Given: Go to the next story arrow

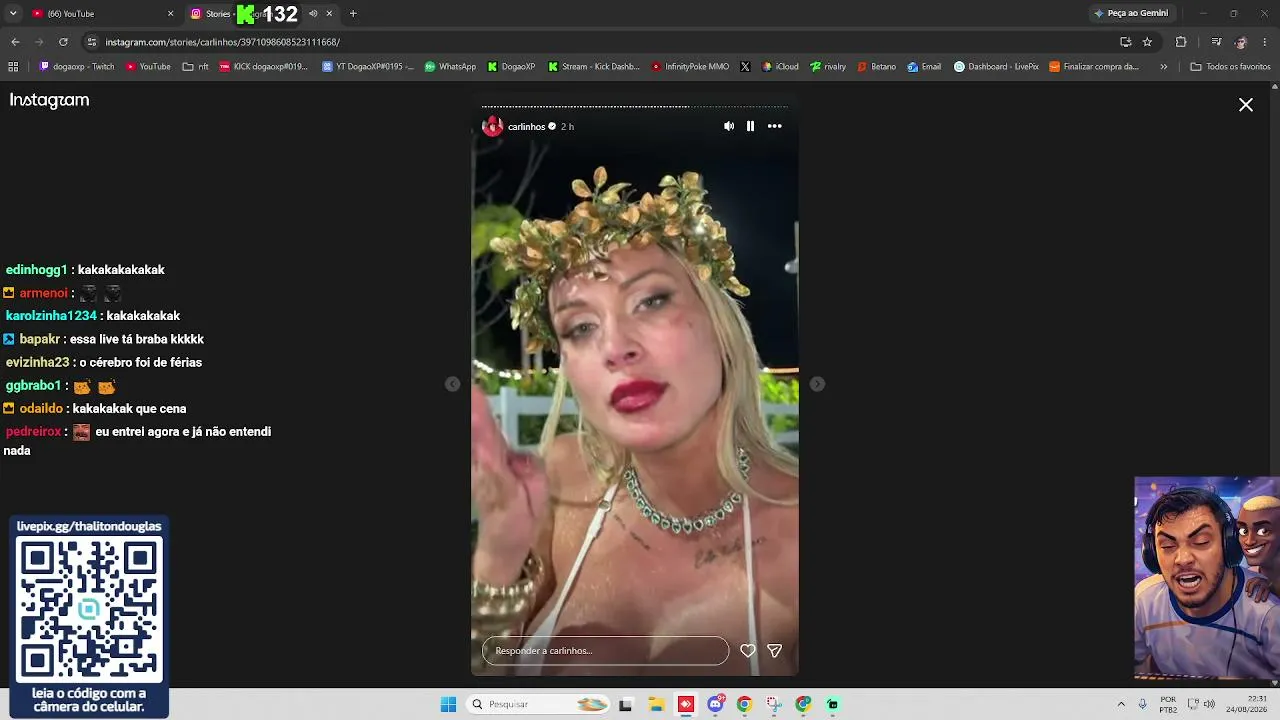Looking at the screenshot, I should [817, 384].
